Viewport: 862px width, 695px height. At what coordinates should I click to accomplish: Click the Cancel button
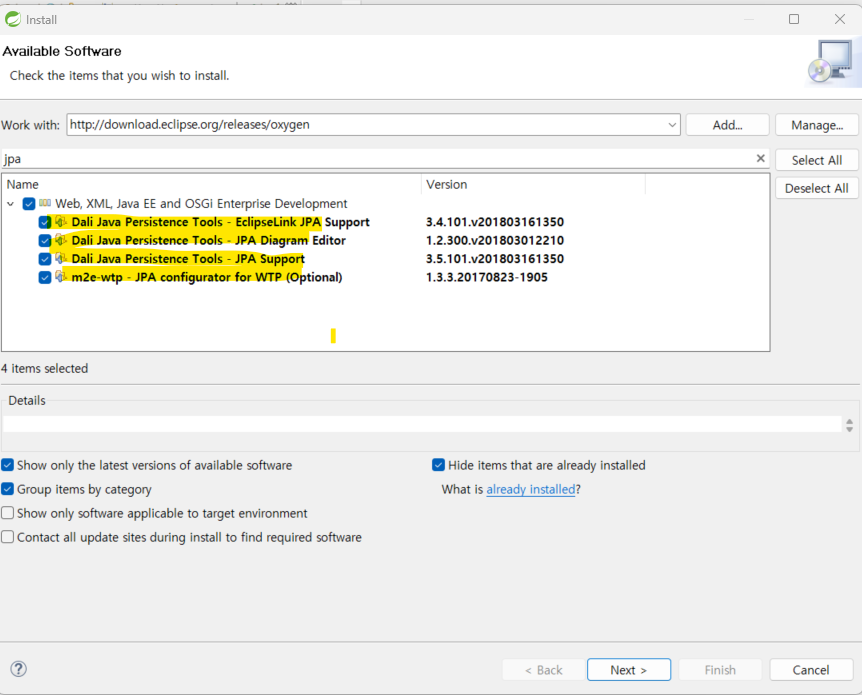[811, 670]
